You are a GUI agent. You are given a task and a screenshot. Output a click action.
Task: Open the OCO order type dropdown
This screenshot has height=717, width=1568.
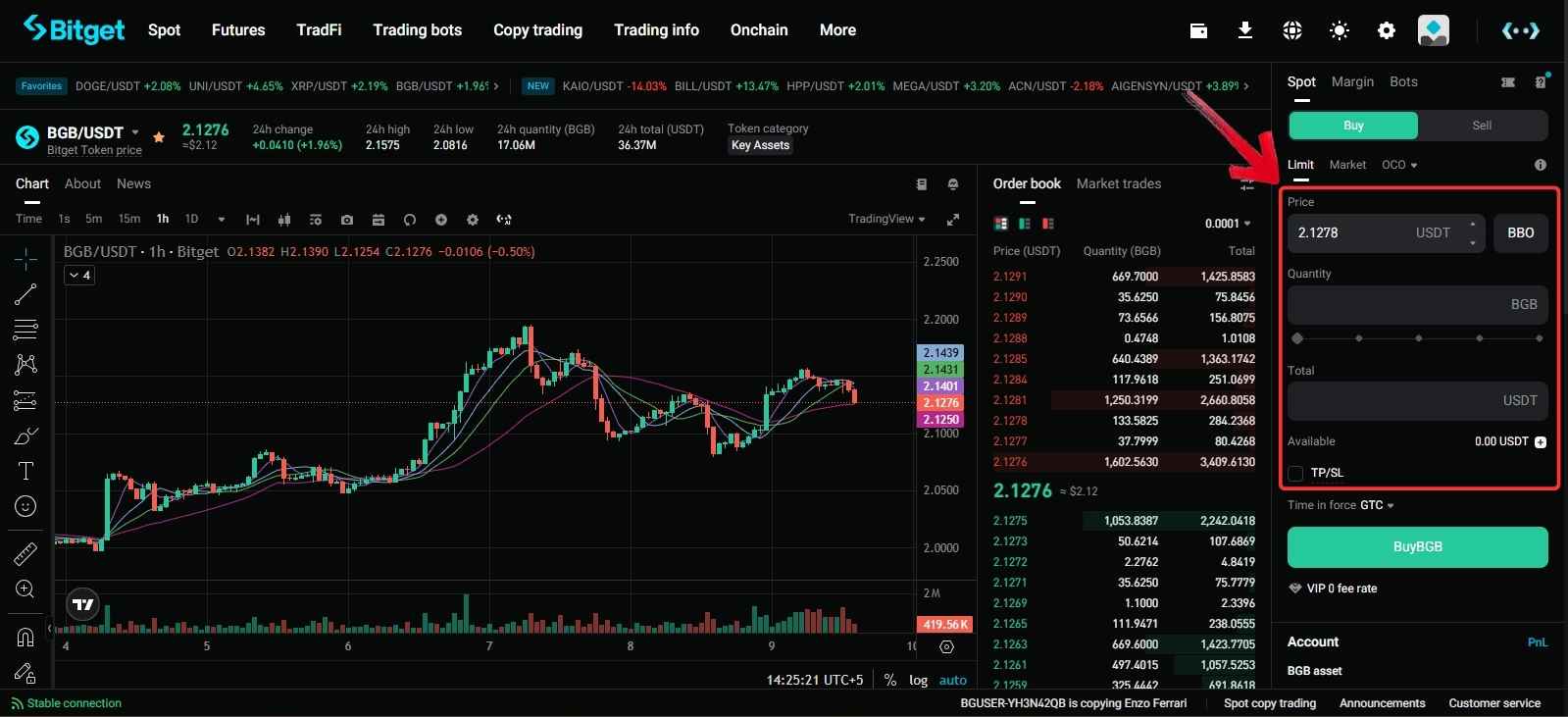(x=1399, y=165)
